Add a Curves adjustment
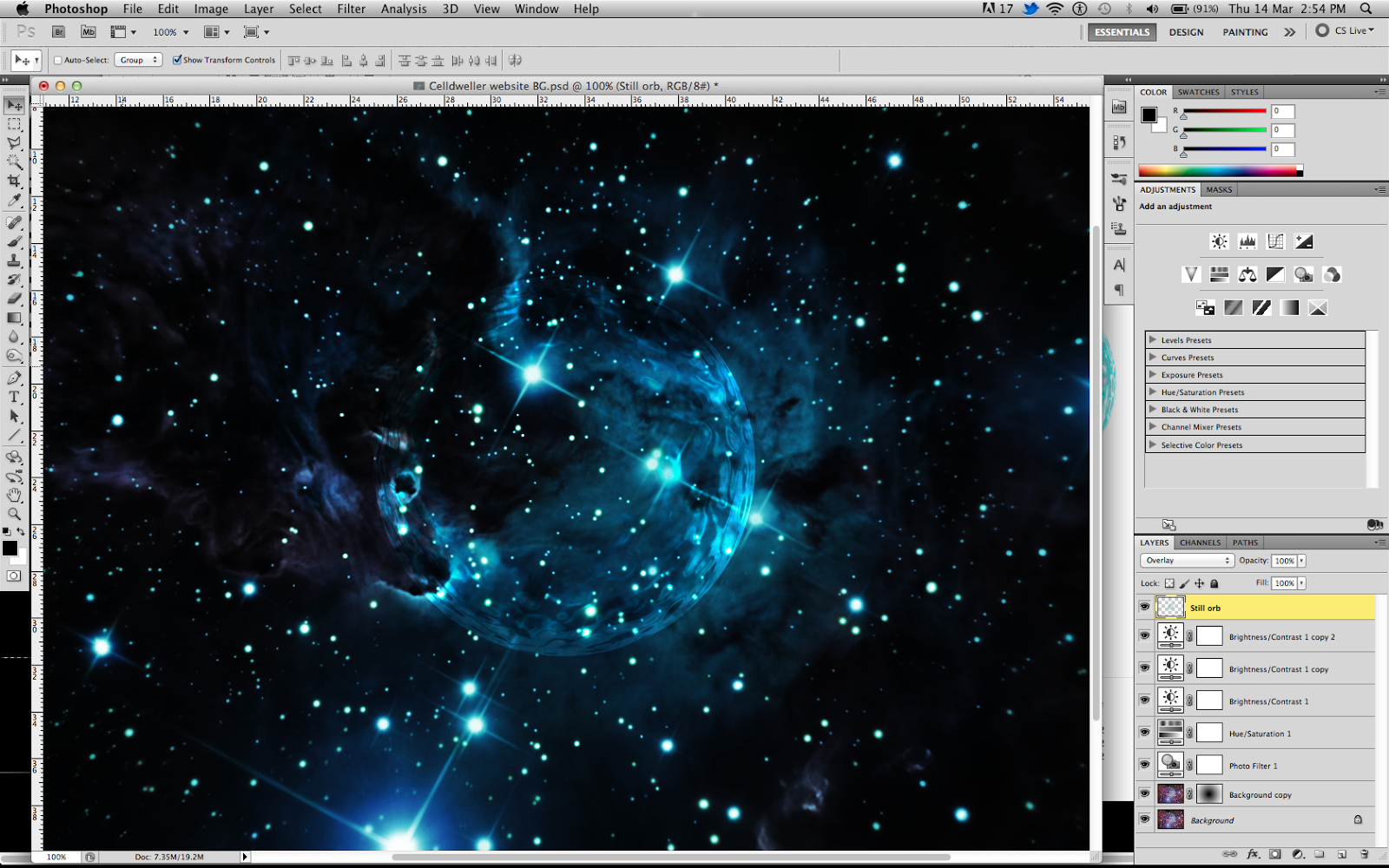1389x868 pixels. [1275, 241]
